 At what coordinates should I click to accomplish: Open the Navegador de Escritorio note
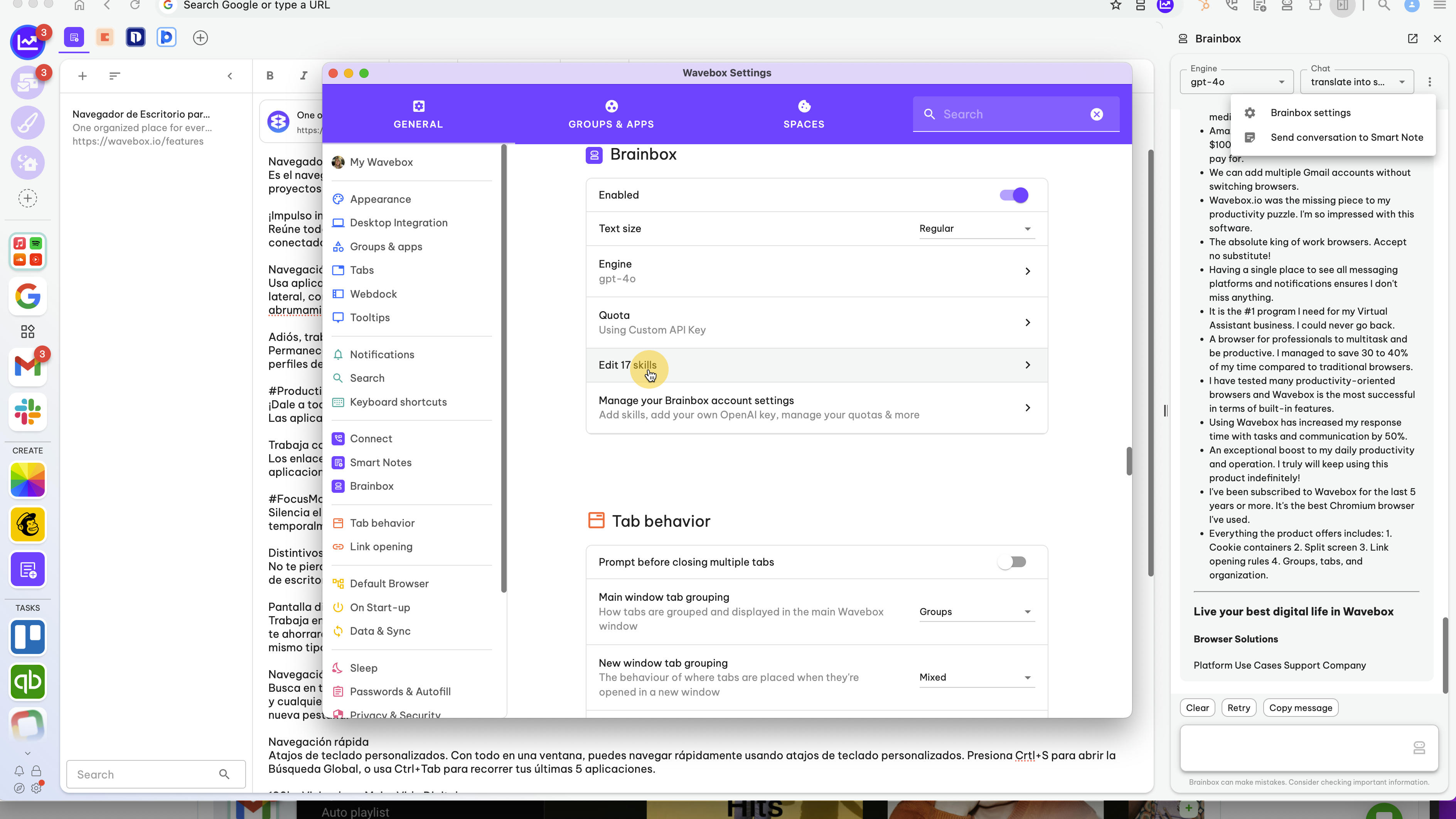(x=155, y=128)
